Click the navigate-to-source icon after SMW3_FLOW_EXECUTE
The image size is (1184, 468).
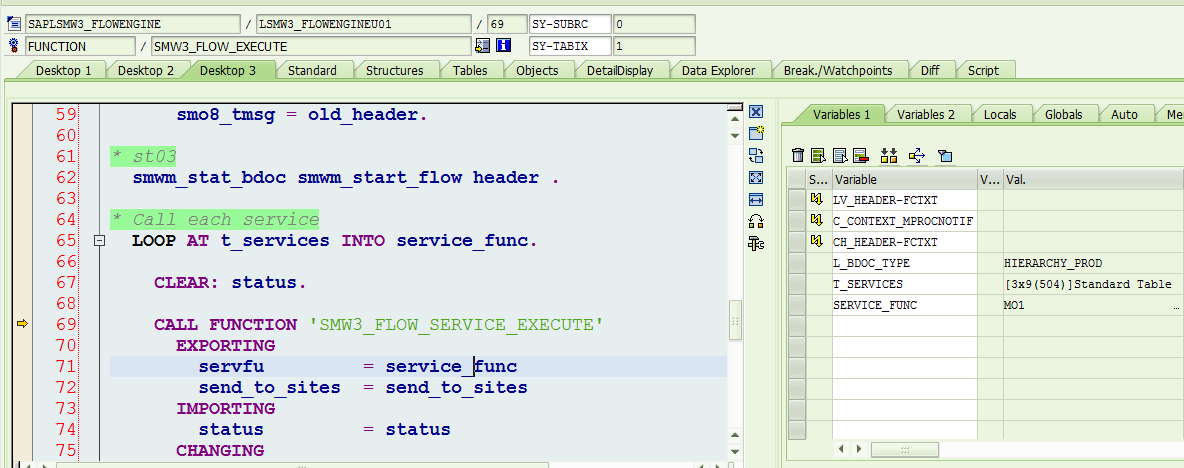tap(483, 46)
